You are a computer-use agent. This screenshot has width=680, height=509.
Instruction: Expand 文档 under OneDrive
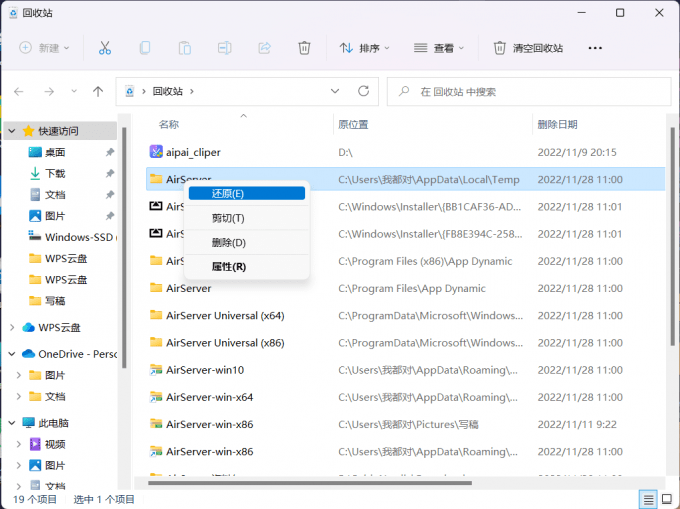pyautogui.click(x=19, y=396)
